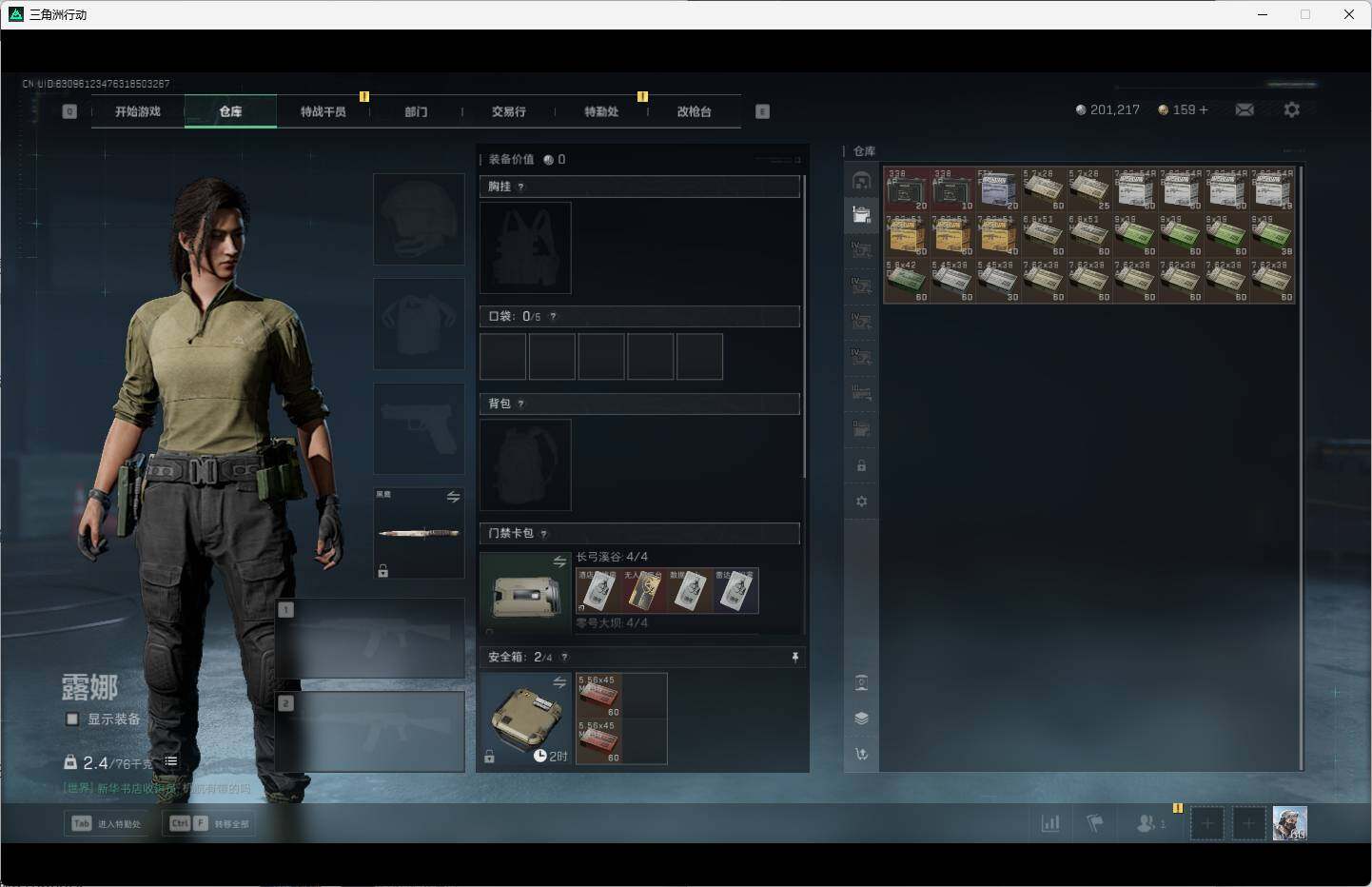This screenshot has height=887, width=1372.
Task: Click the lock icon in the stash sidebar
Action: pos(861,465)
